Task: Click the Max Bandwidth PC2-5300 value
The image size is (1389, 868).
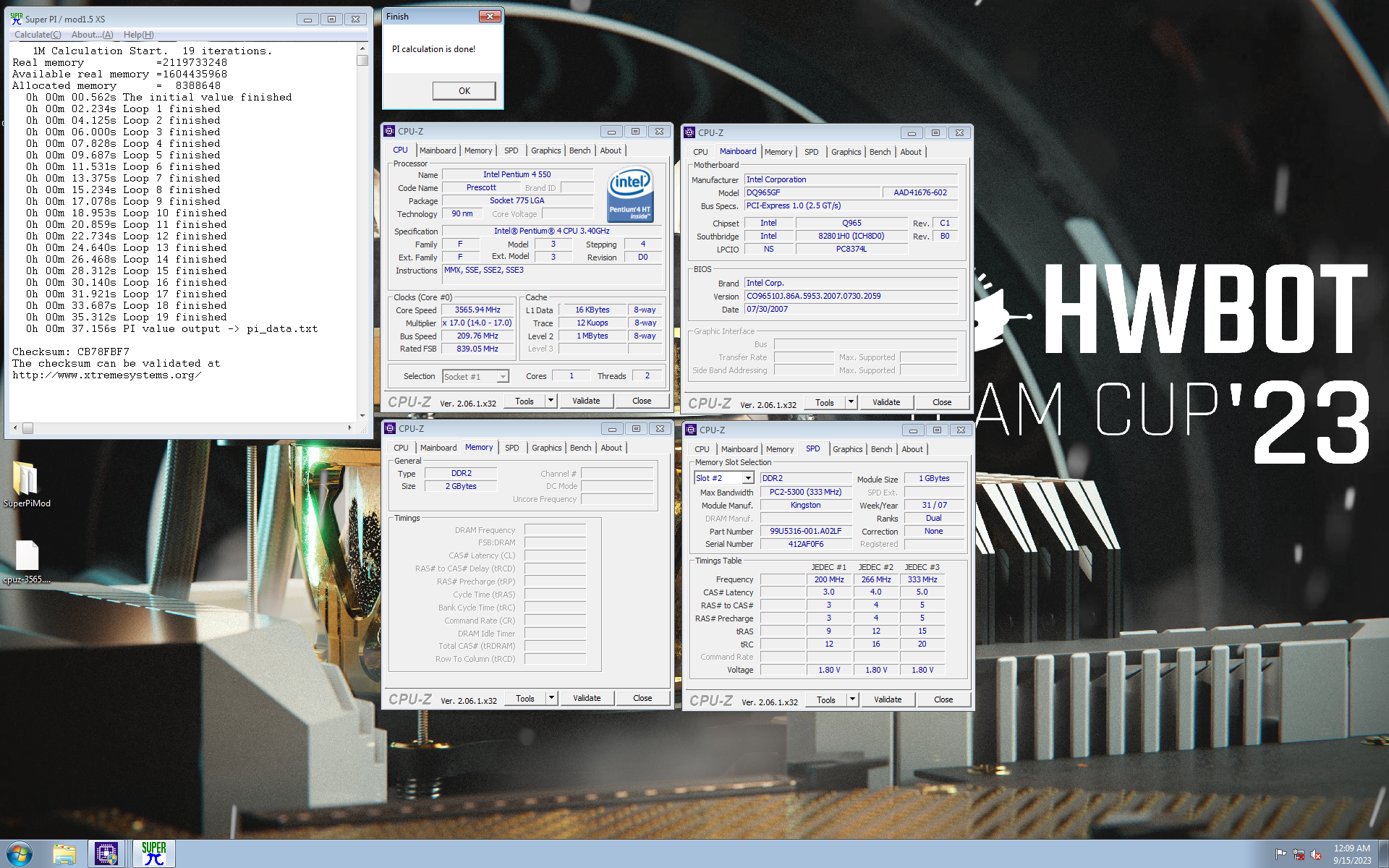Action: tap(805, 492)
